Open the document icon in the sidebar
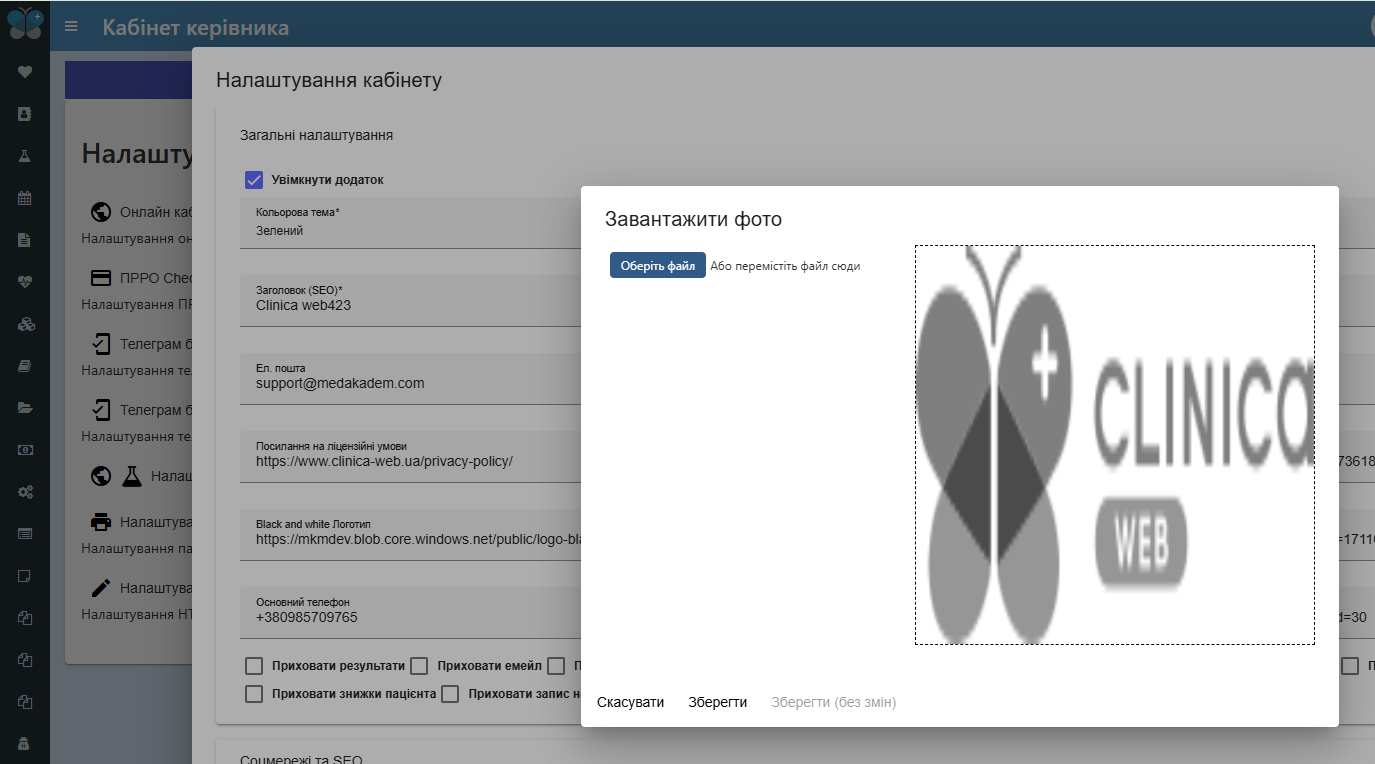 click(x=25, y=240)
